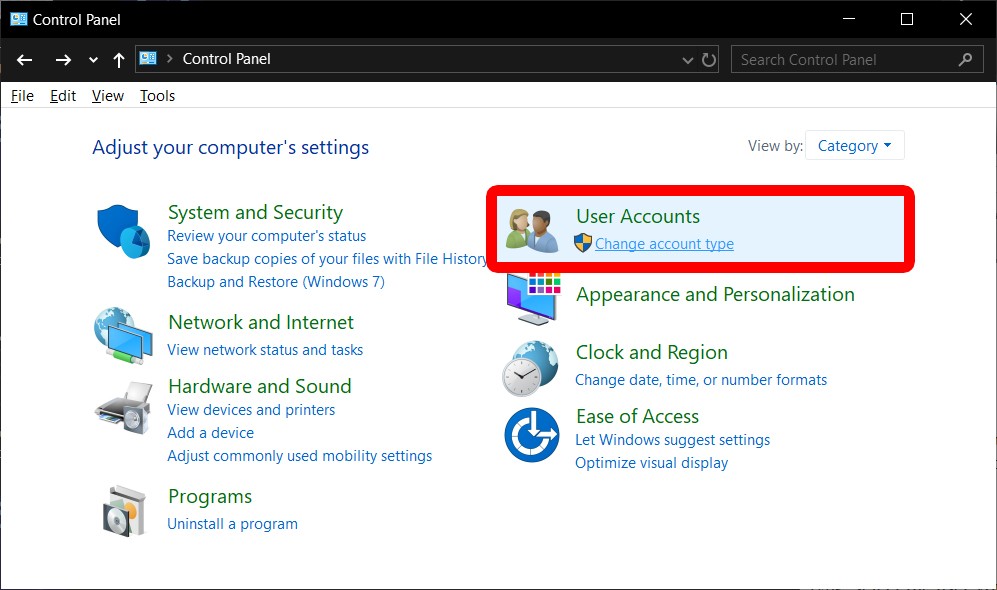This screenshot has width=997, height=590.
Task: Open the File menu
Action: pyautogui.click(x=21, y=95)
